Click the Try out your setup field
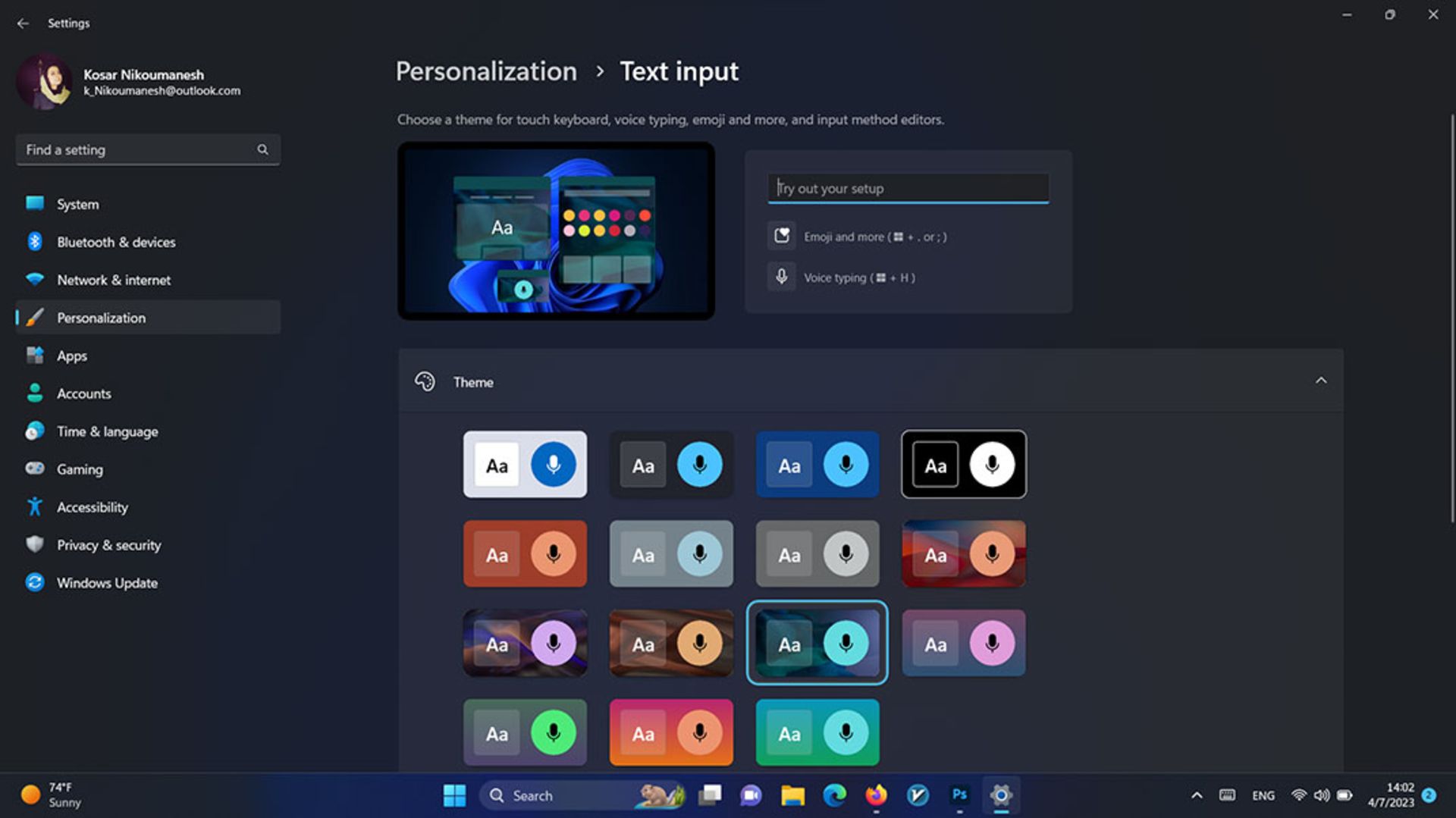The width and height of the screenshot is (1456, 818). (907, 188)
